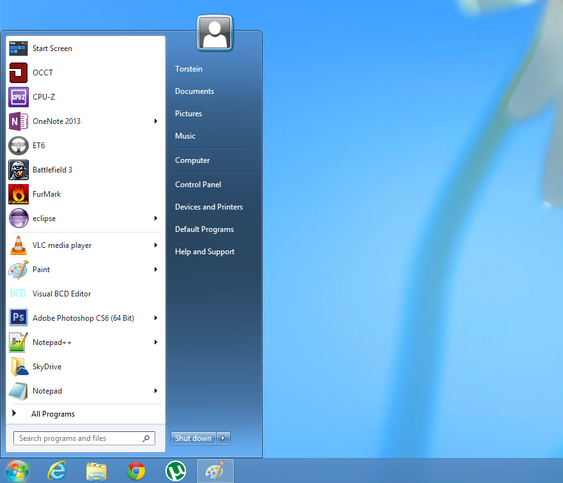Select the 'FurMark' program label
Image resolution: width=563 pixels, height=483 pixels.
coord(47,194)
